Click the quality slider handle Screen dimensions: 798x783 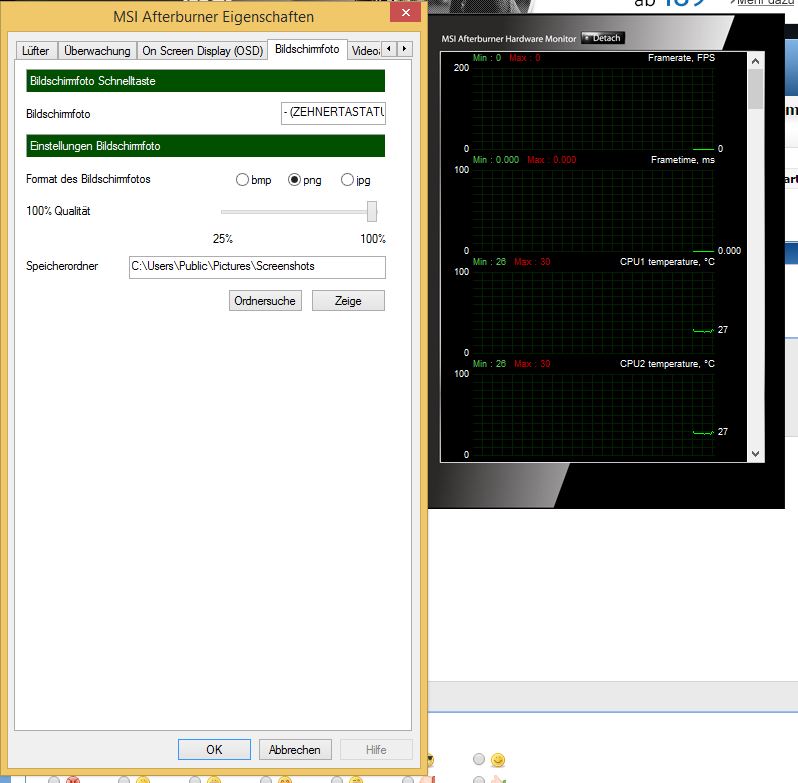372,211
